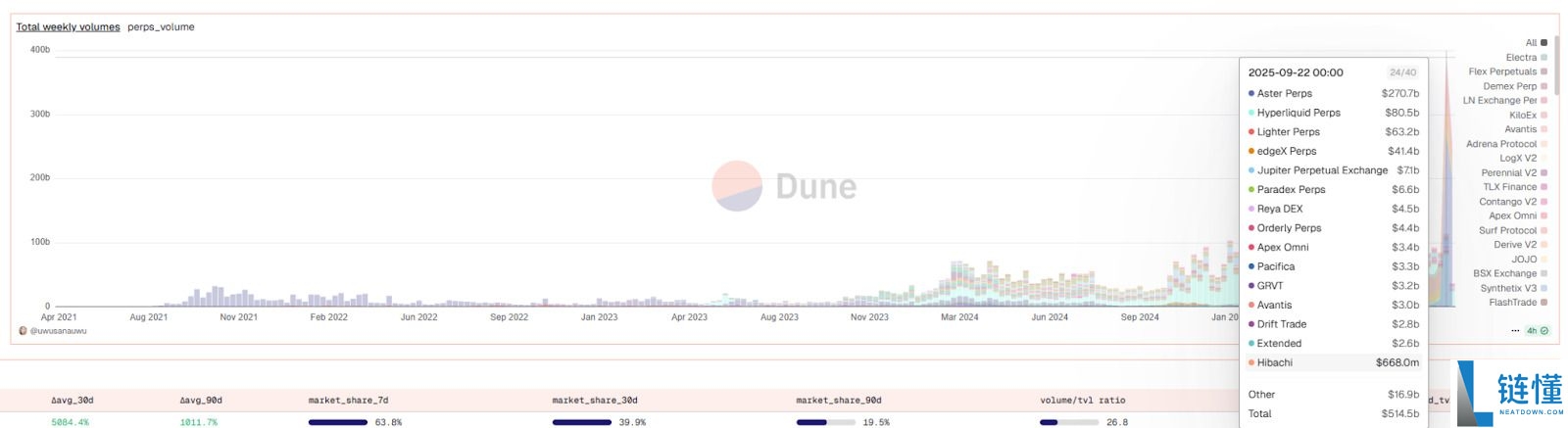
Task: Click the 63.8% market share 7d progress bar
Action: point(337,423)
